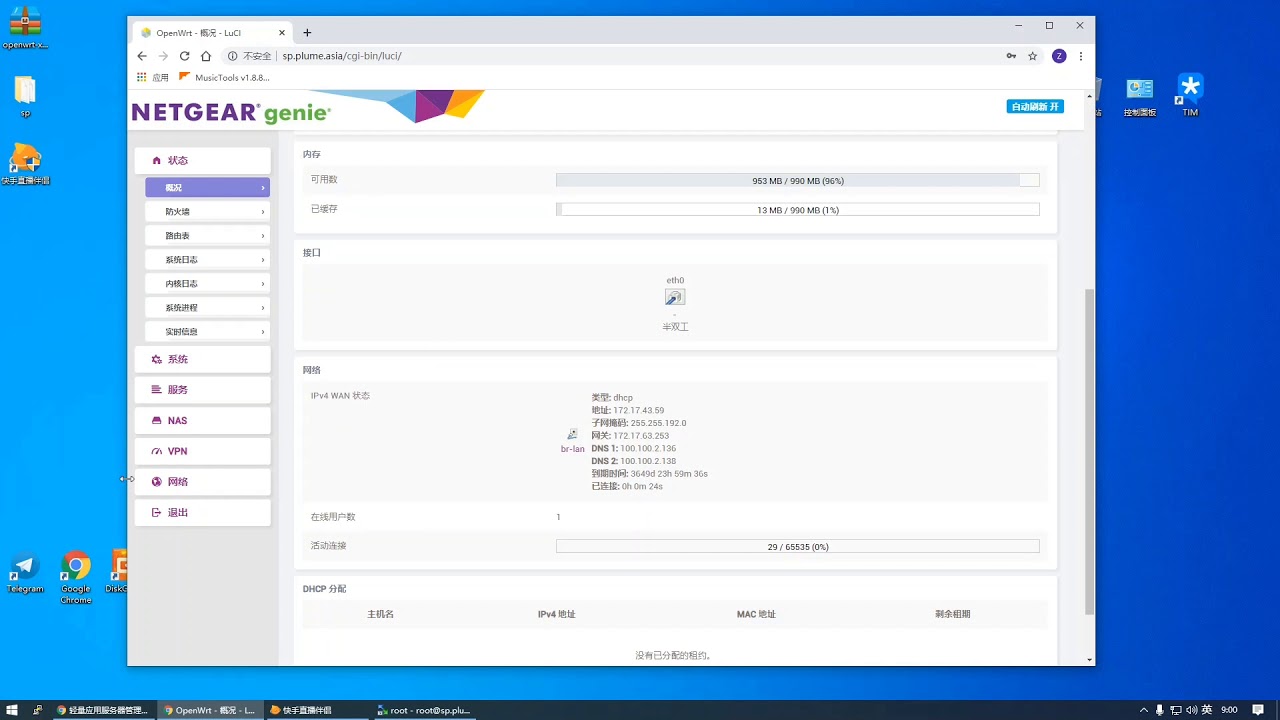Switch to root@sp.plu... terminal taskbar item

pyautogui.click(x=424, y=710)
